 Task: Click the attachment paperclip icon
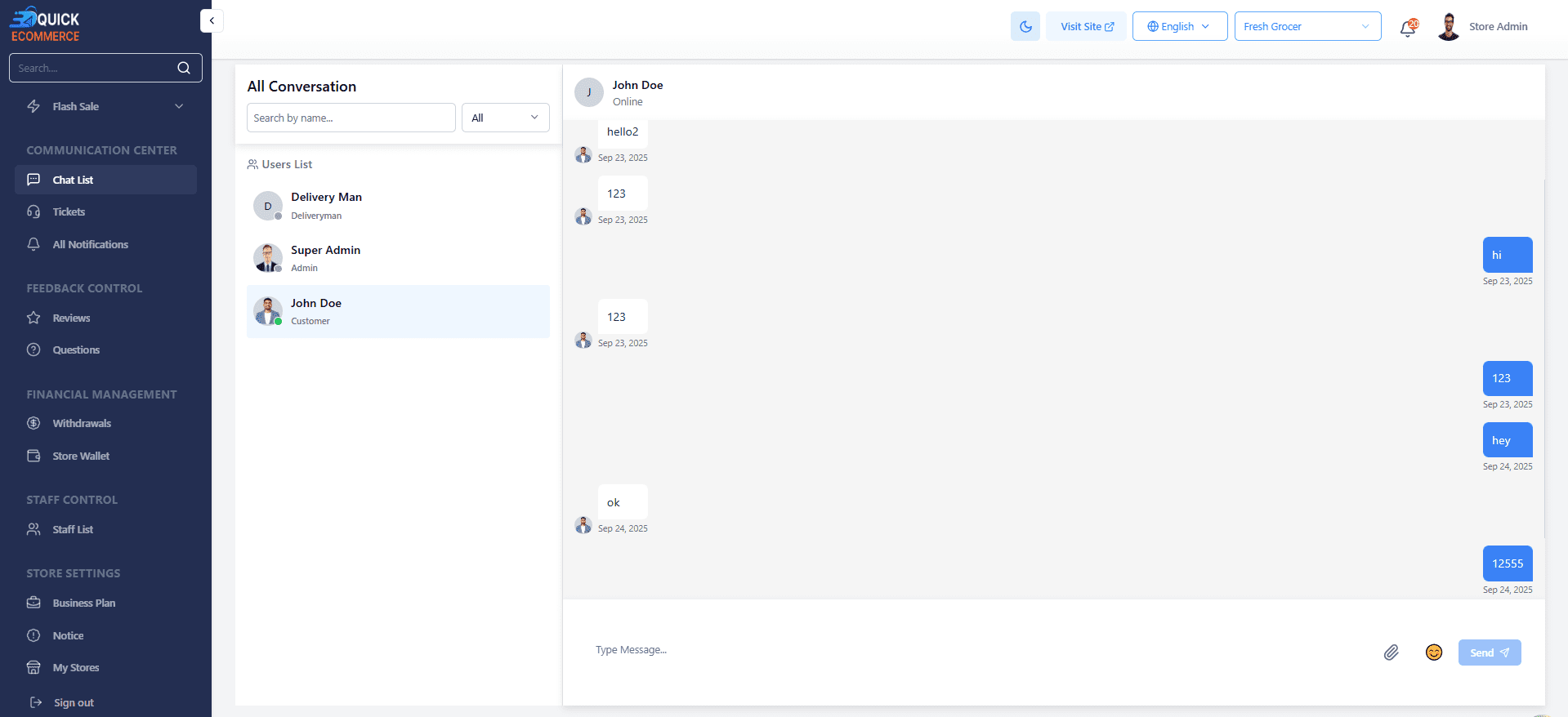[x=1391, y=652]
